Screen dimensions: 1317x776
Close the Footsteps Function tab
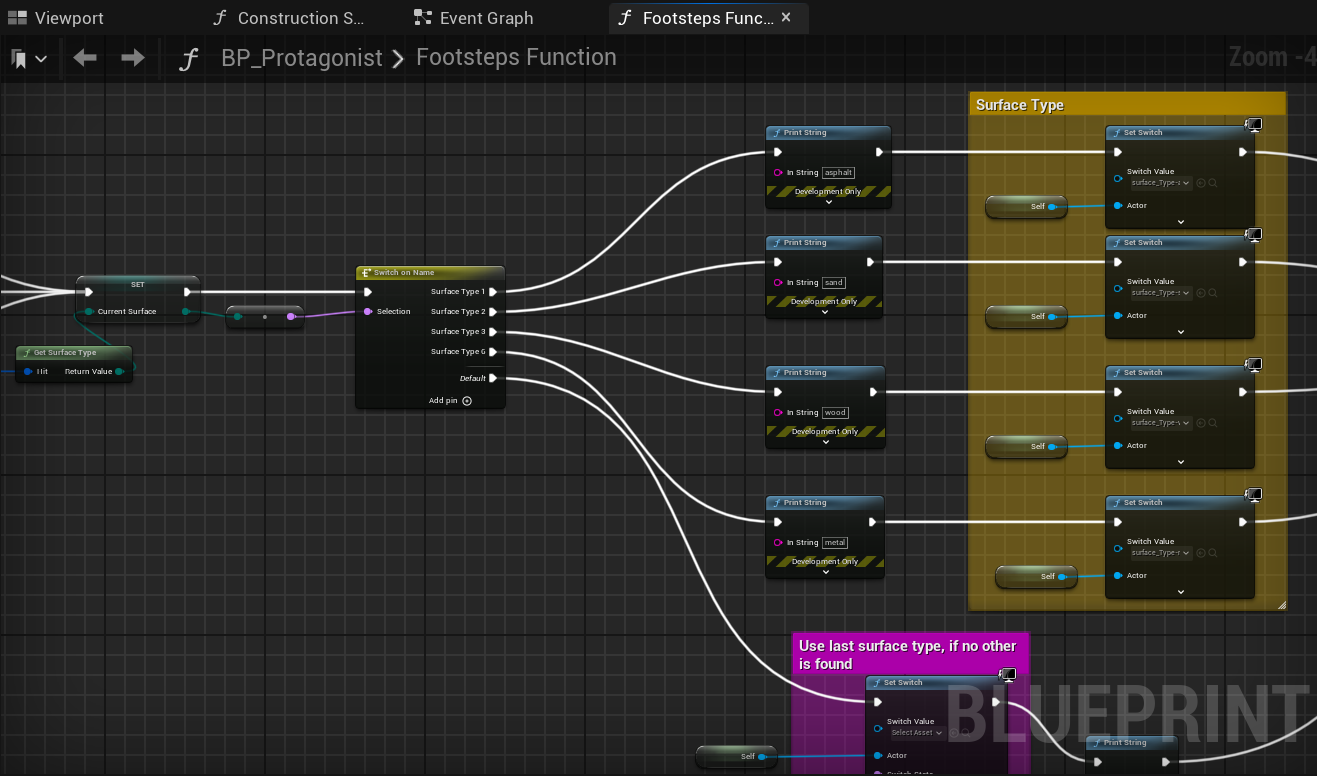pyautogui.click(x=786, y=18)
